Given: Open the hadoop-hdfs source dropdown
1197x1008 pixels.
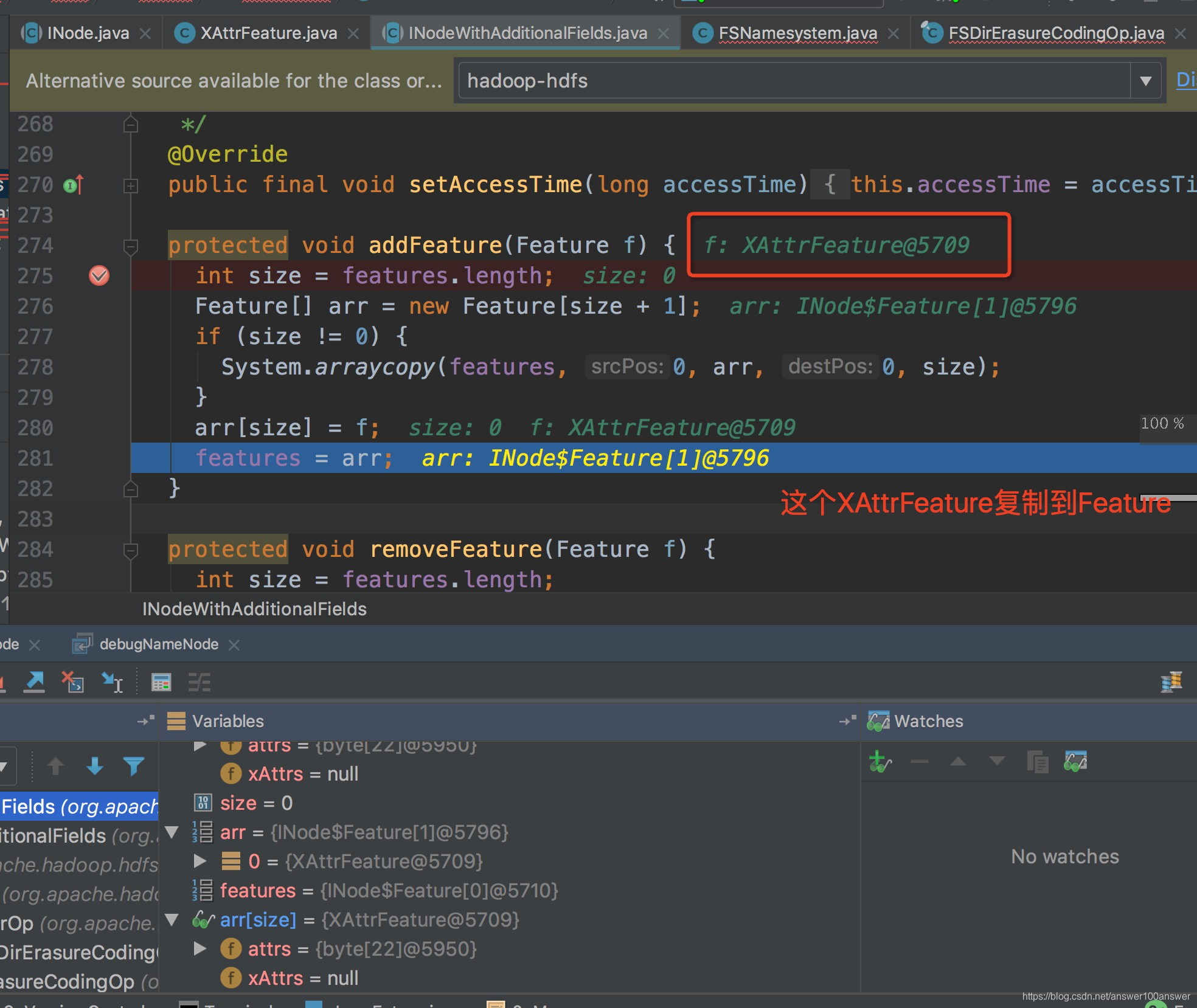Looking at the screenshot, I should pos(1145,81).
